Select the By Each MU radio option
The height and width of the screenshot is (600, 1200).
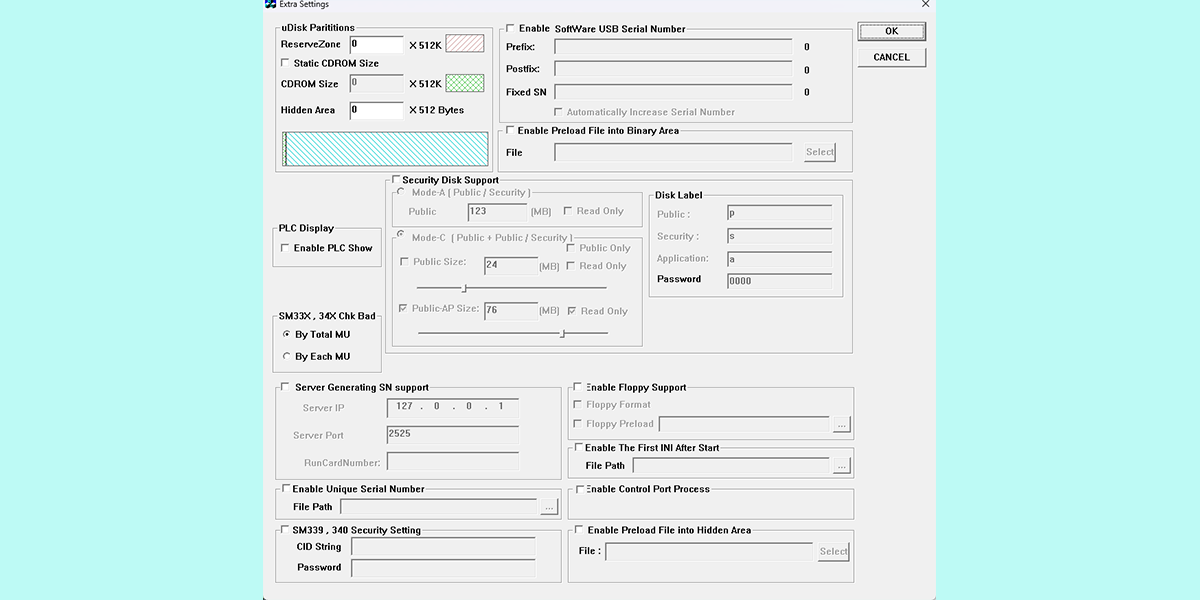click(x=287, y=357)
